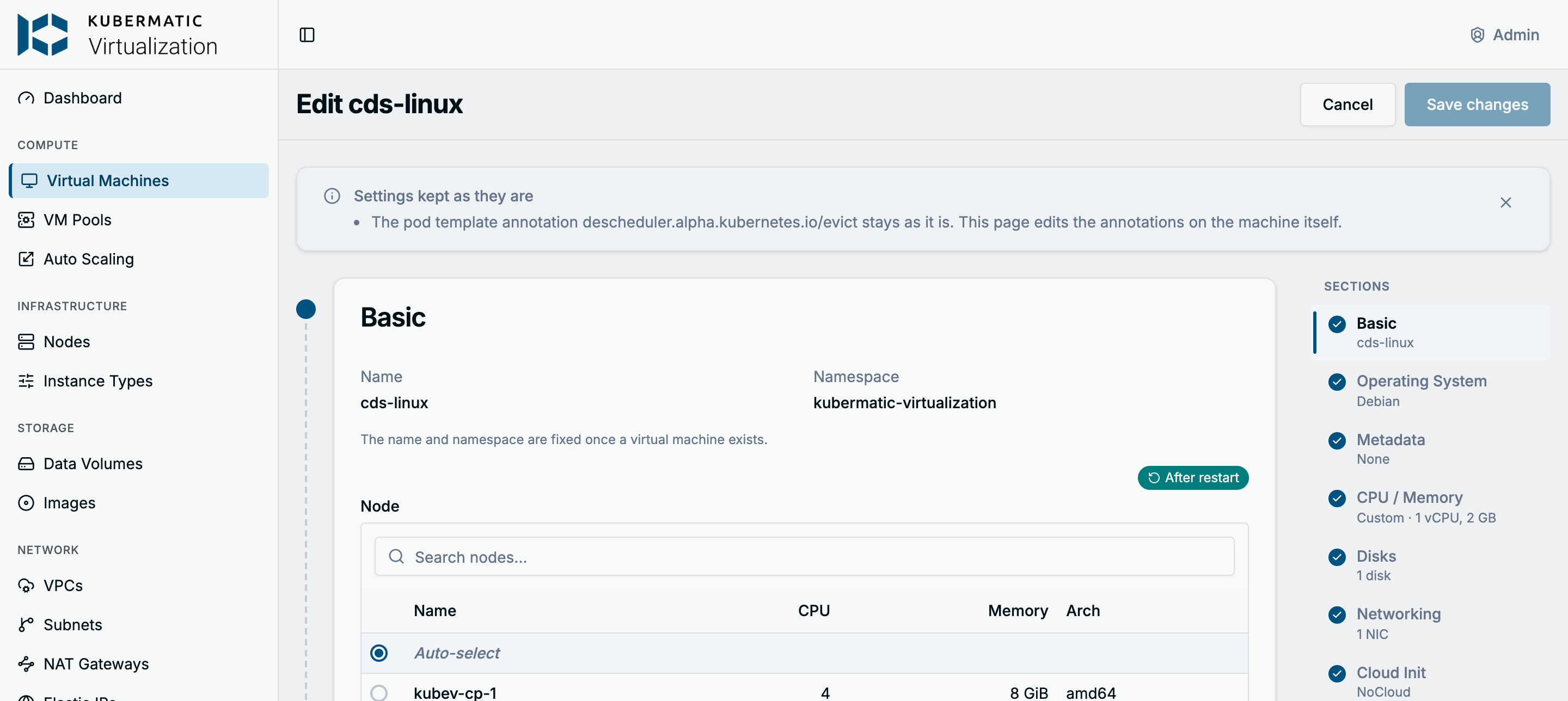Dismiss the Settings kept notice
The width and height of the screenshot is (1568, 701).
coord(1505,202)
